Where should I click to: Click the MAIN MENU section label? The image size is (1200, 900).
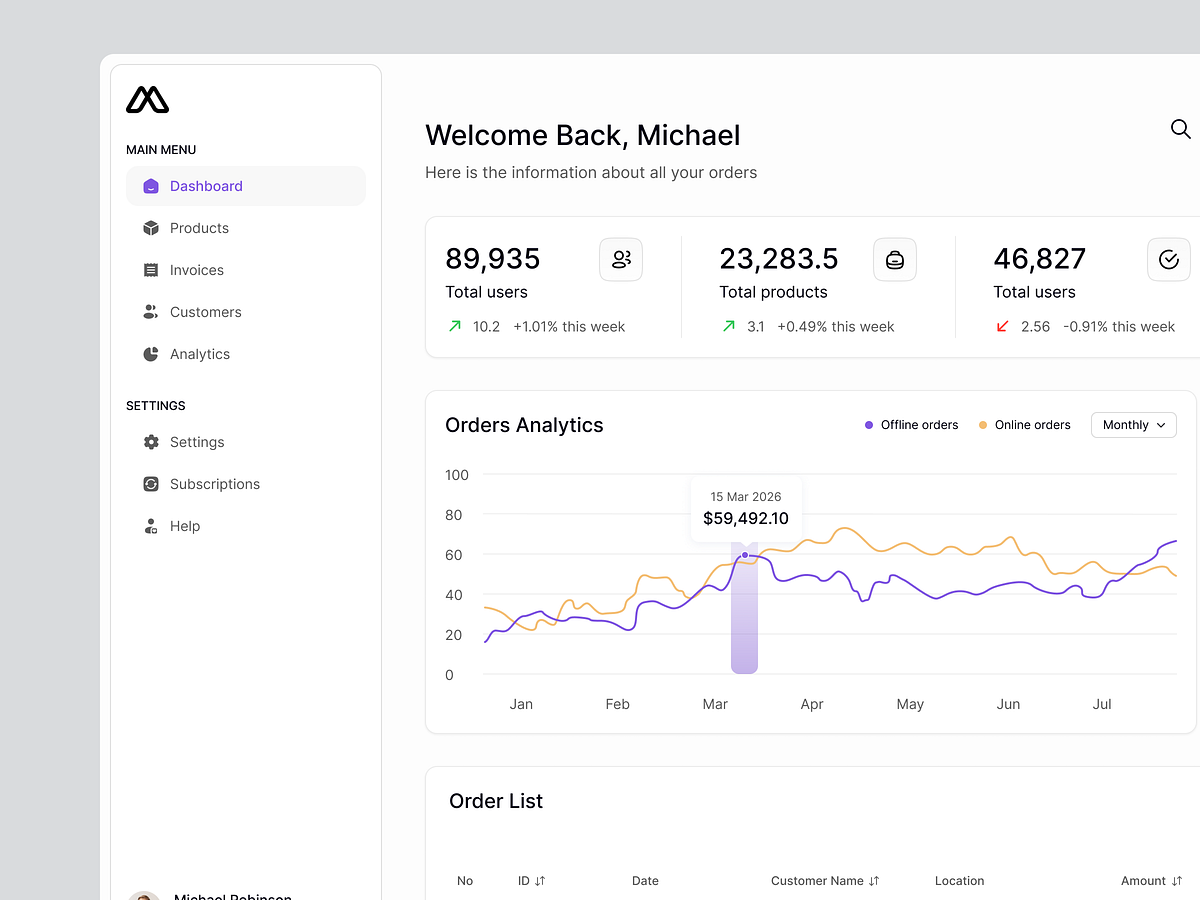pyautogui.click(x=161, y=150)
